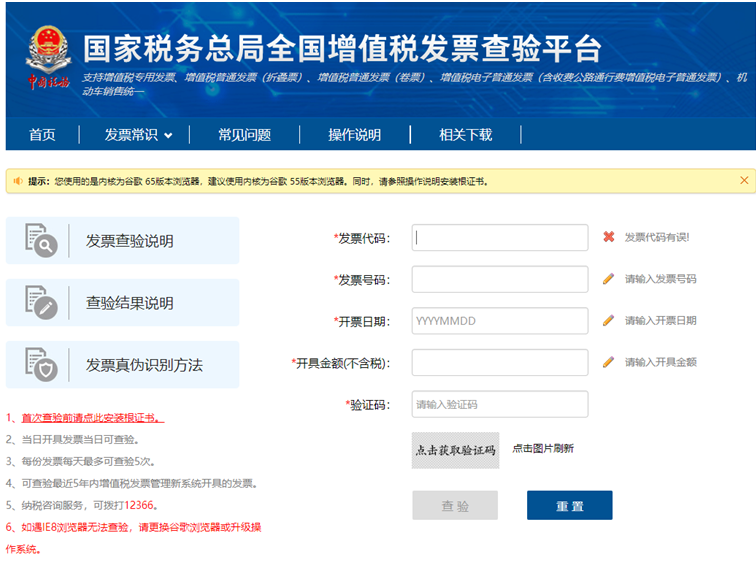Click the speaker icon in the tip bar
Screen dimensions: 756x564
point(18,181)
